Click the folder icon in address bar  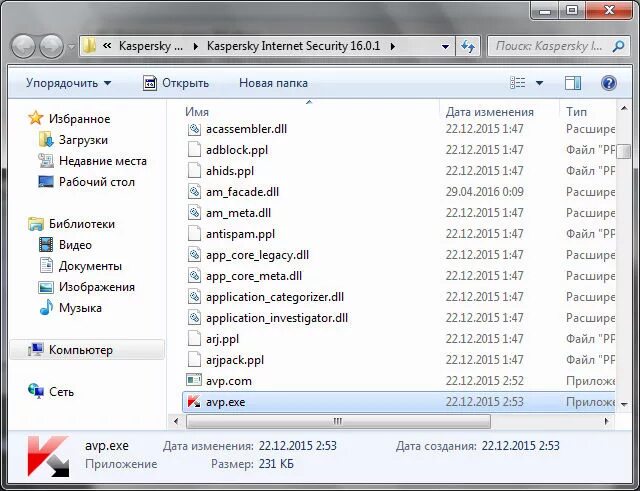pos(89,46)
